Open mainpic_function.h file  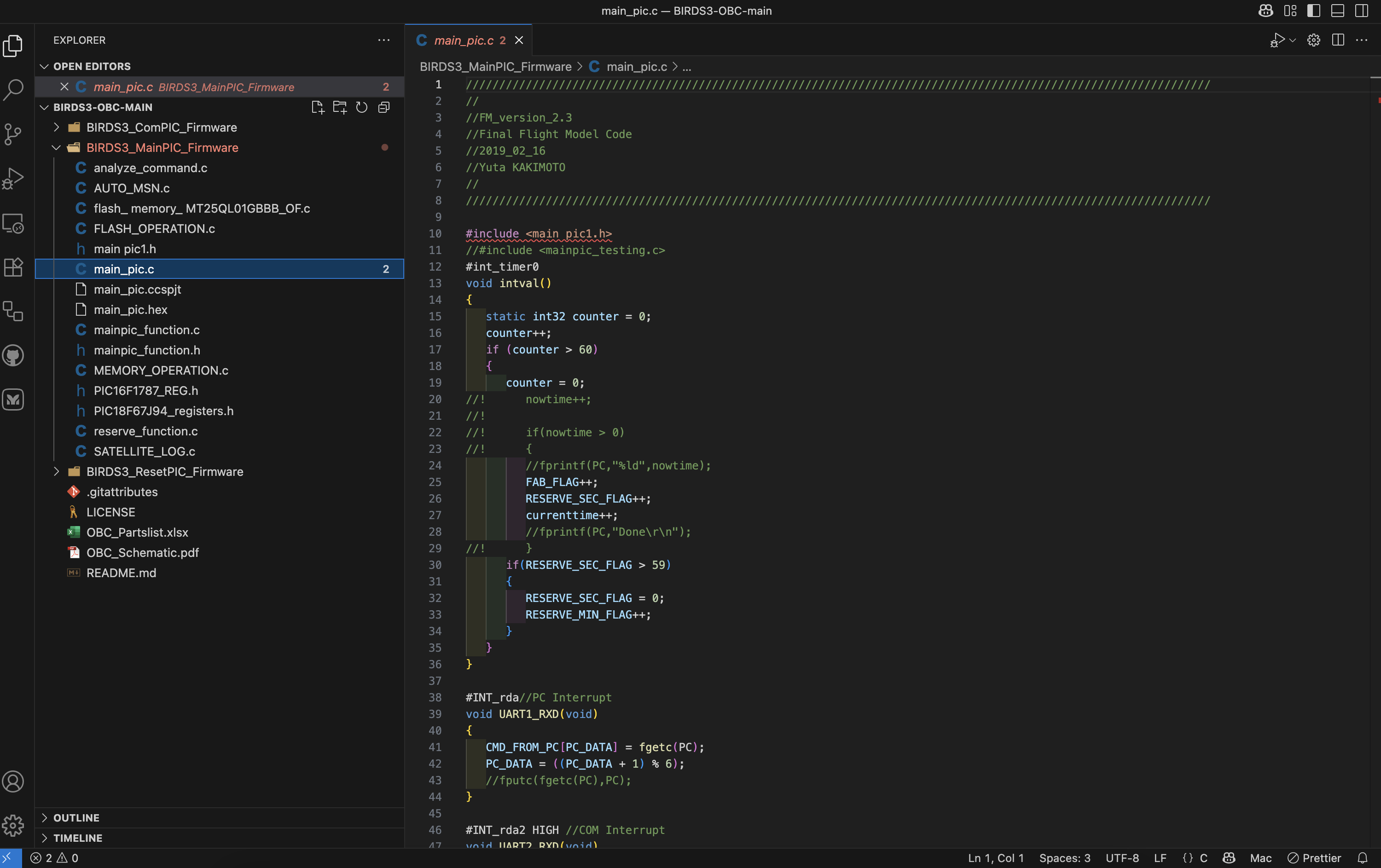click(147, 350)
